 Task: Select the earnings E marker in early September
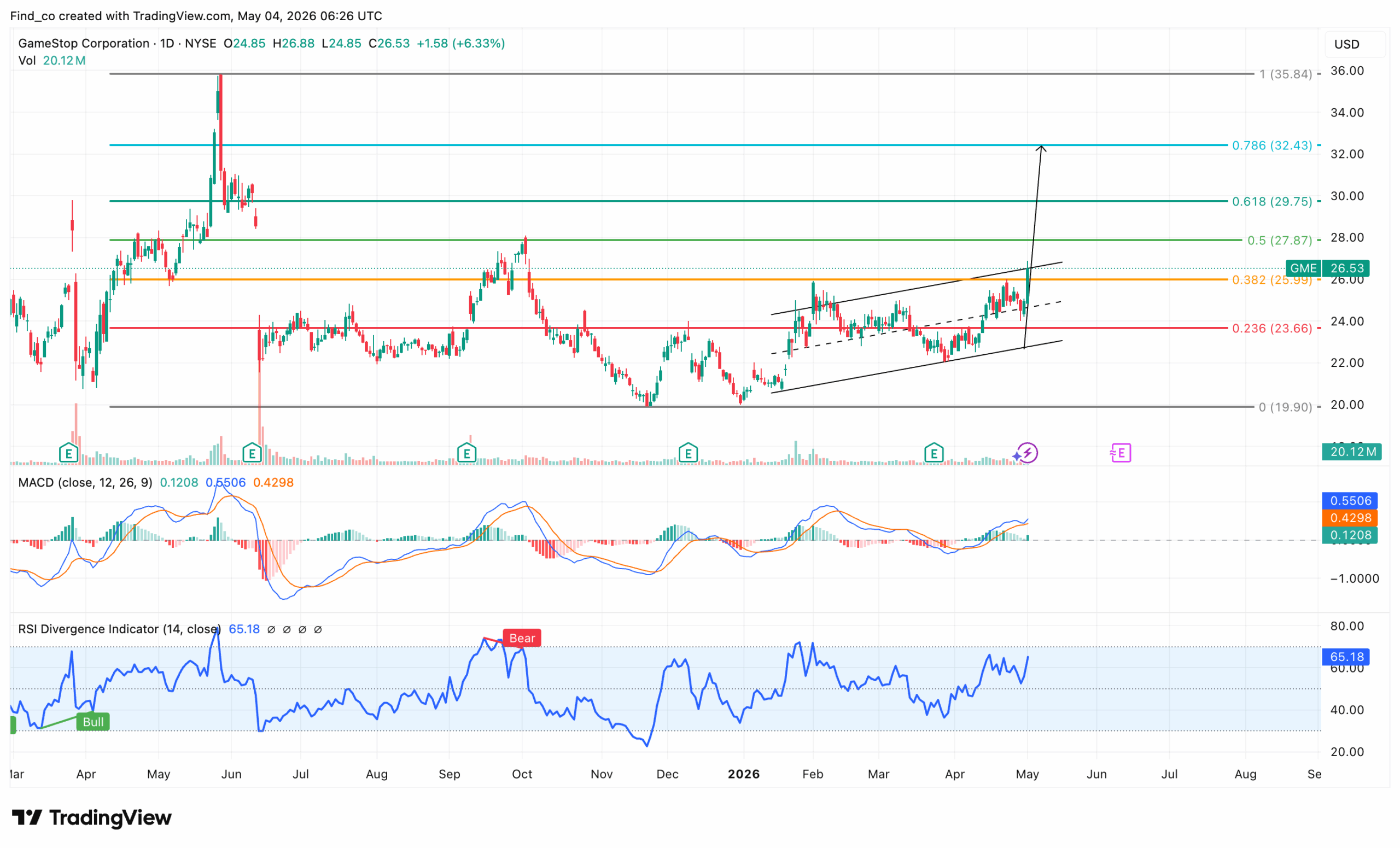pyautogui.click(x=466, y=453)
